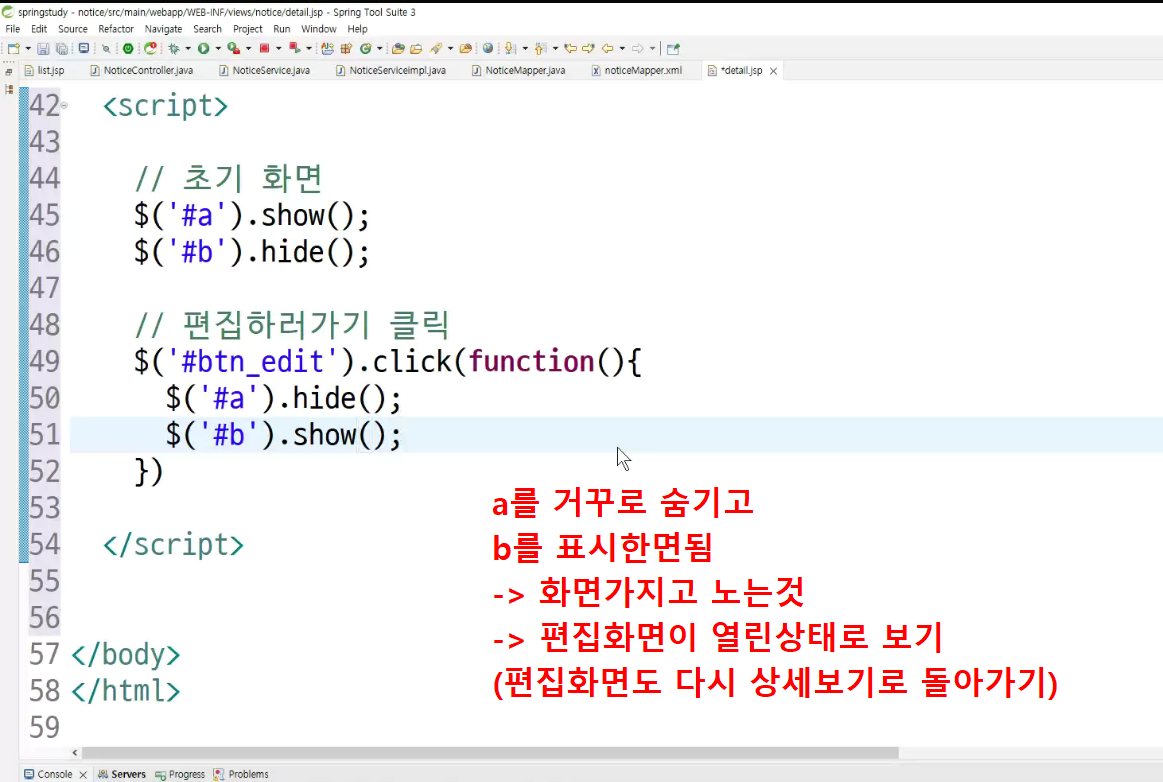Close the detail.jsp editor tab
Image resolution: width=1163 pixels, height=782 pixels.
tap(774, 71)
